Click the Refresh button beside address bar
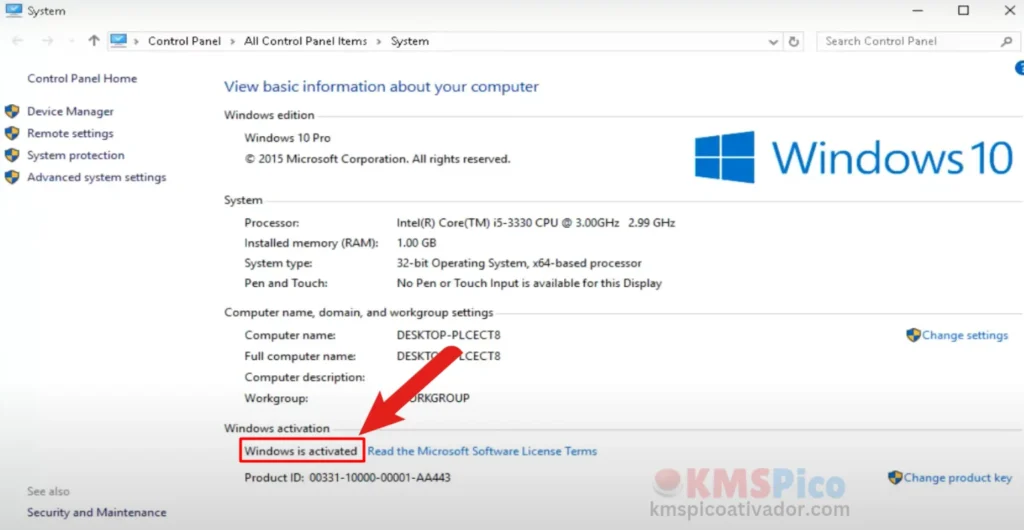1024x530 pixels. point(793,41)
